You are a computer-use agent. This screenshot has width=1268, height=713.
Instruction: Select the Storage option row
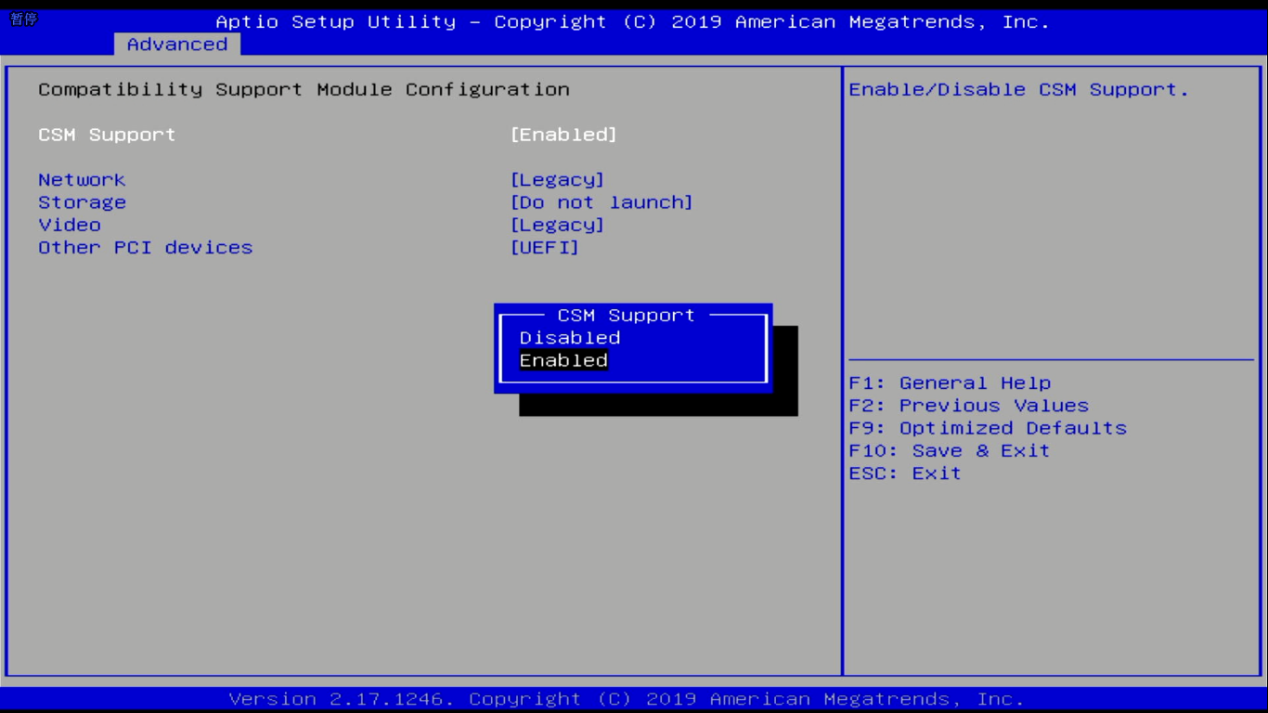click(82, 203)
